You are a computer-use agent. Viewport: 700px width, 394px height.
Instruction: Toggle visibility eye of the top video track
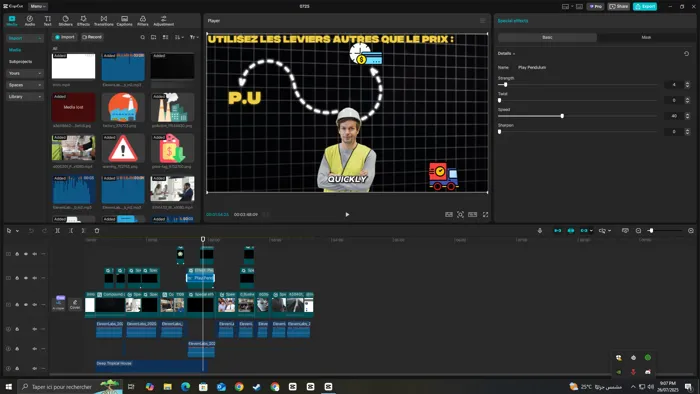coord(26,254)
